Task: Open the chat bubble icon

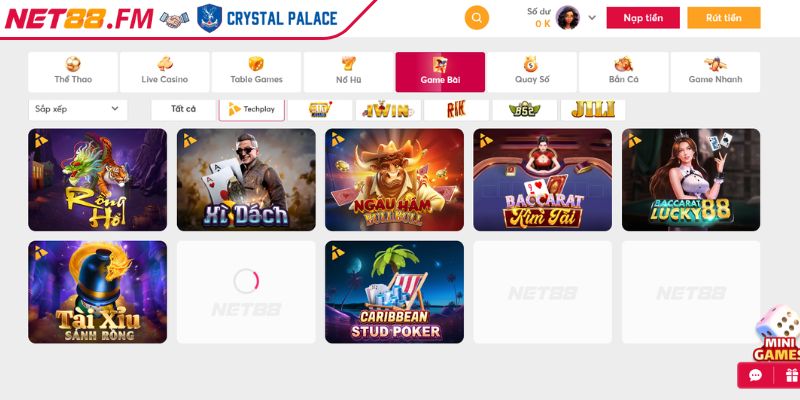Action: 755,376
